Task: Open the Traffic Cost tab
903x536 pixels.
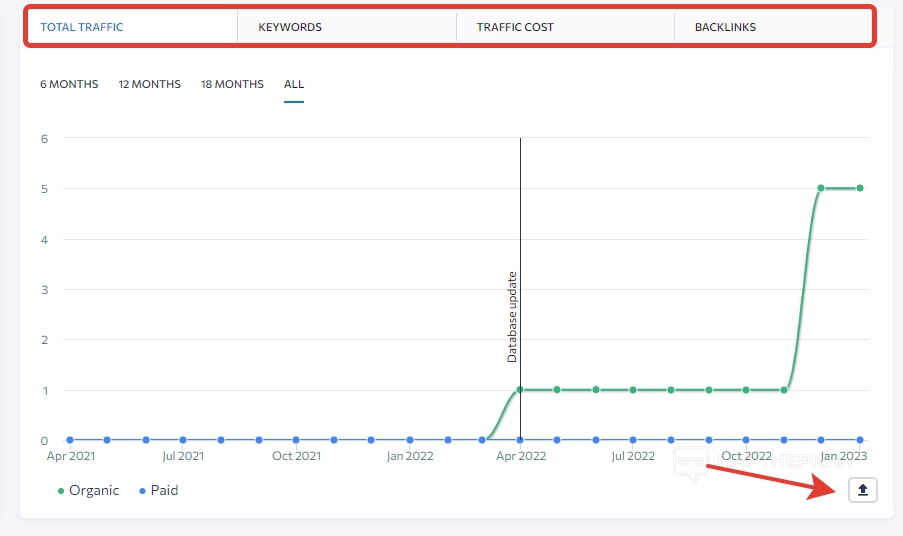Action: click(515, 27)
